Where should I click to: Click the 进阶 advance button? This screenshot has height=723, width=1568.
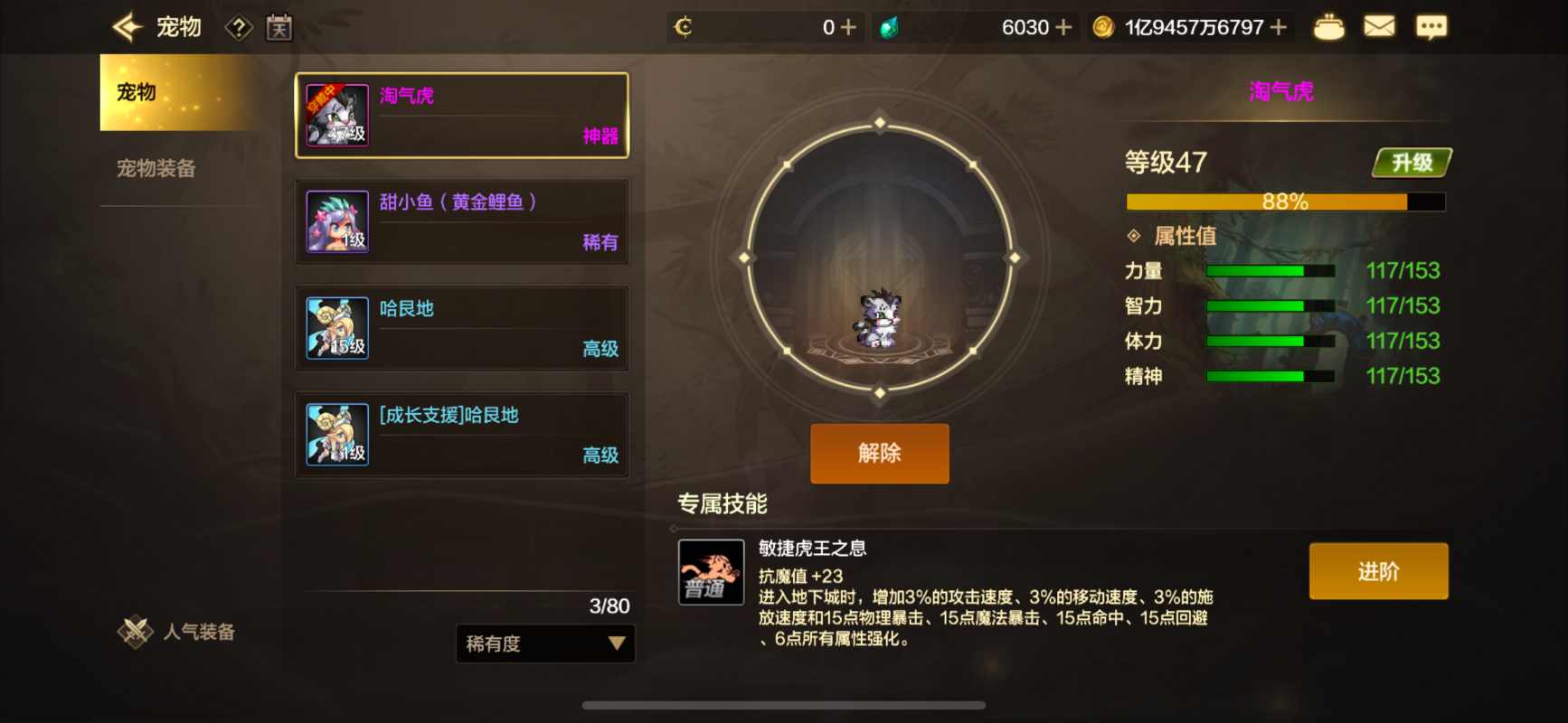(x=1379, y=571)
